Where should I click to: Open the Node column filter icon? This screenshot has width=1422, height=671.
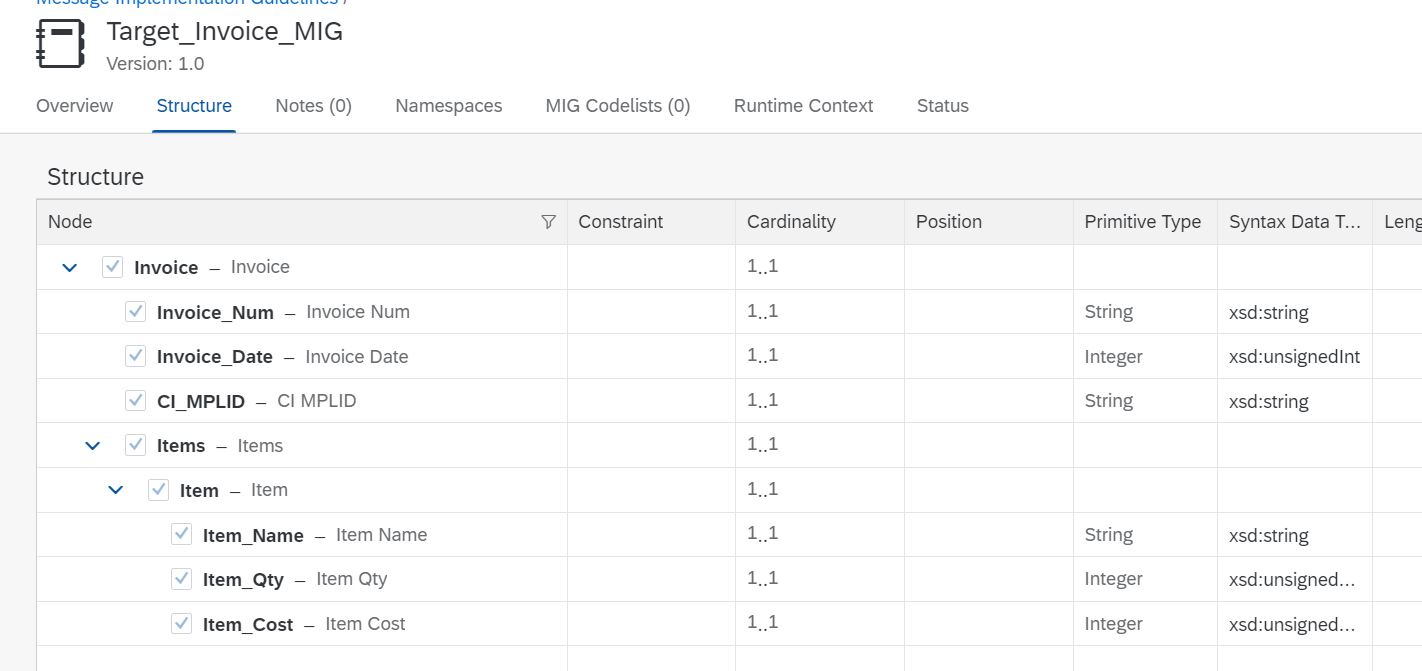click(x=549, y=222)
